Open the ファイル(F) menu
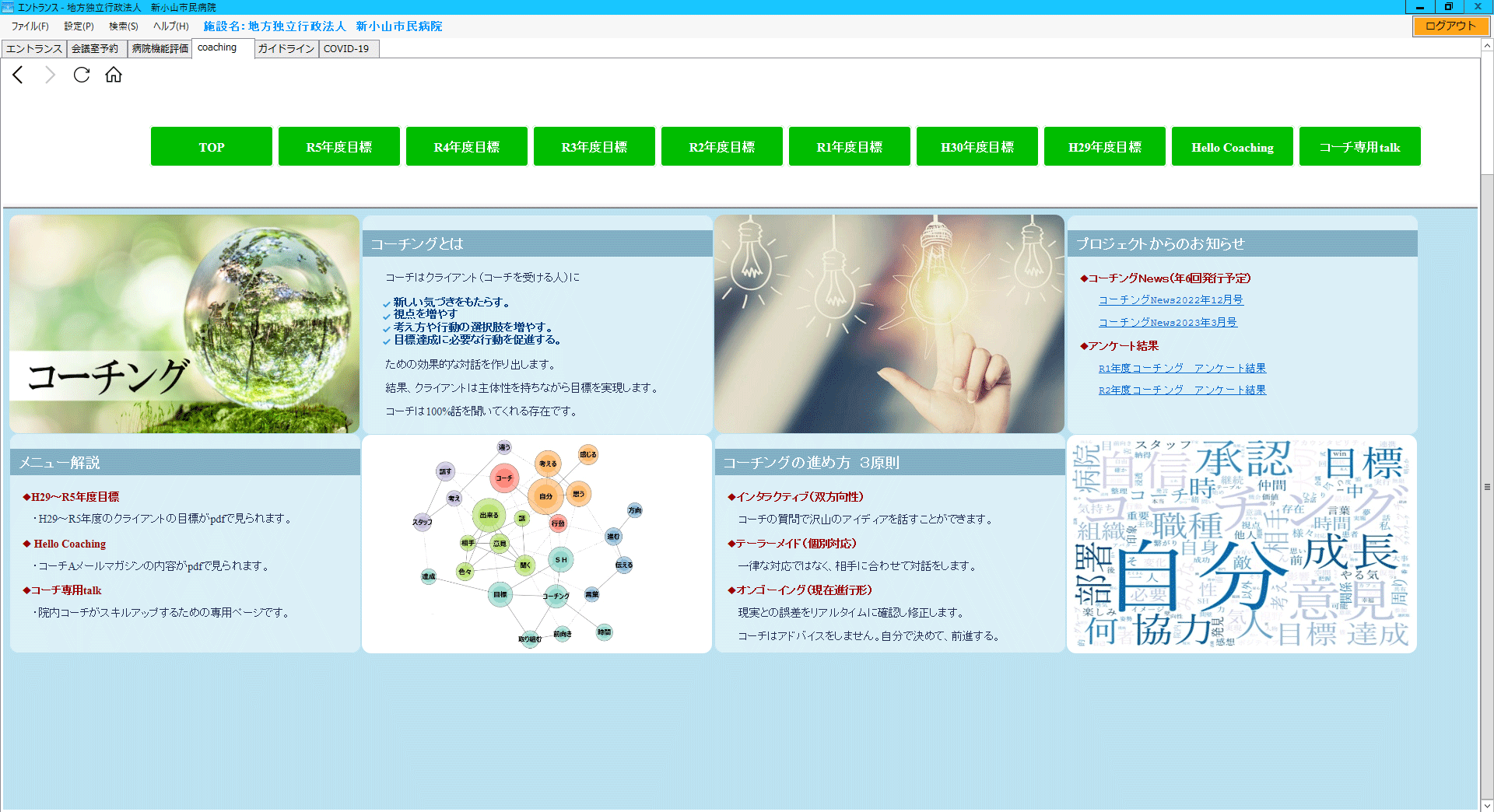The image size is (1494, 812). pyautogui.click(x=30, y=26)
